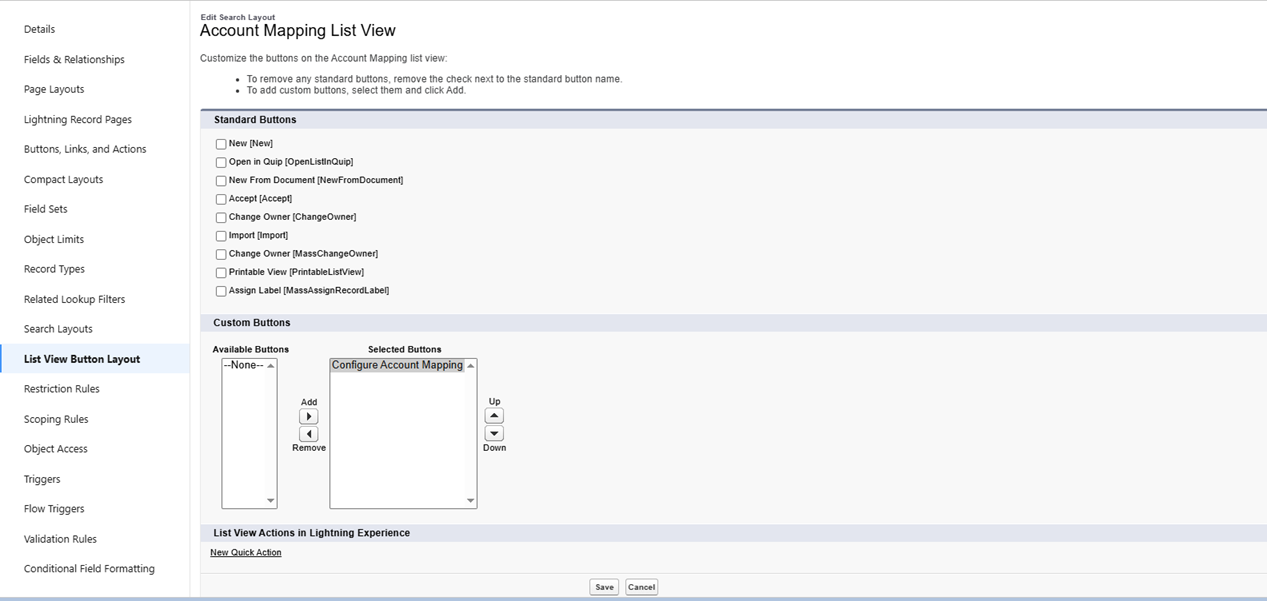Click the Up arrow button
The width and height of the screenshot is (1267, 601).
[x=494, y=416]
